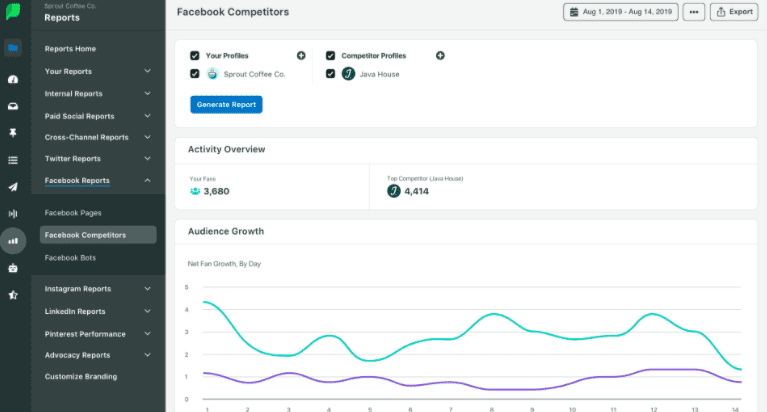Click the Generate Report button

[226, 104]
